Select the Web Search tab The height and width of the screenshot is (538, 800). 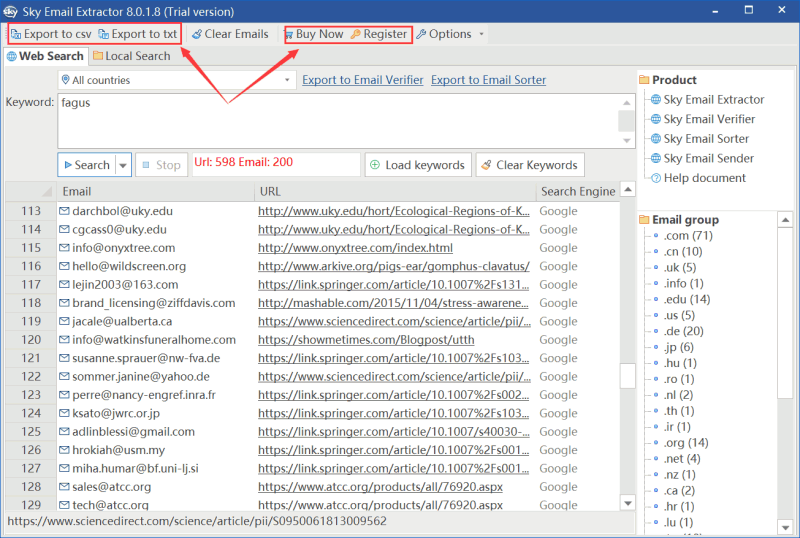coord(45,56)
